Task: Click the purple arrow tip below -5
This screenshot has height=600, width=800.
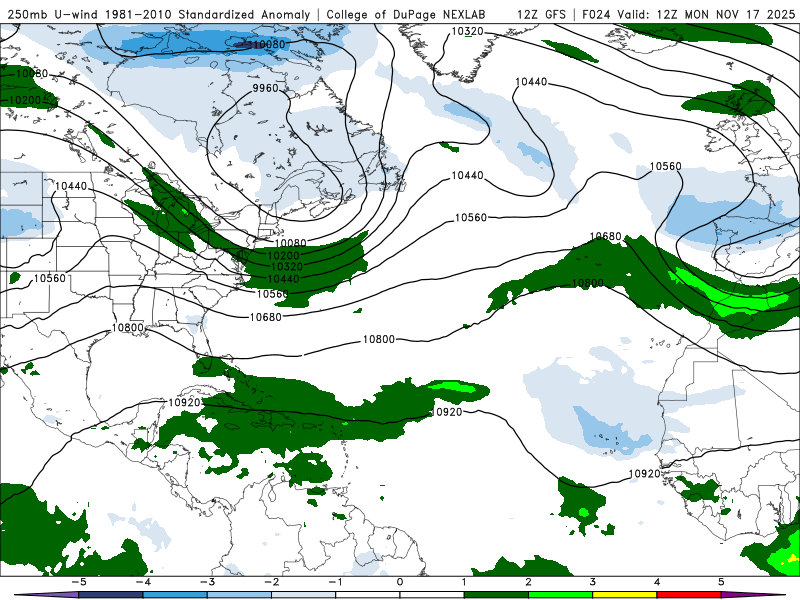Action: click(46, 595)
